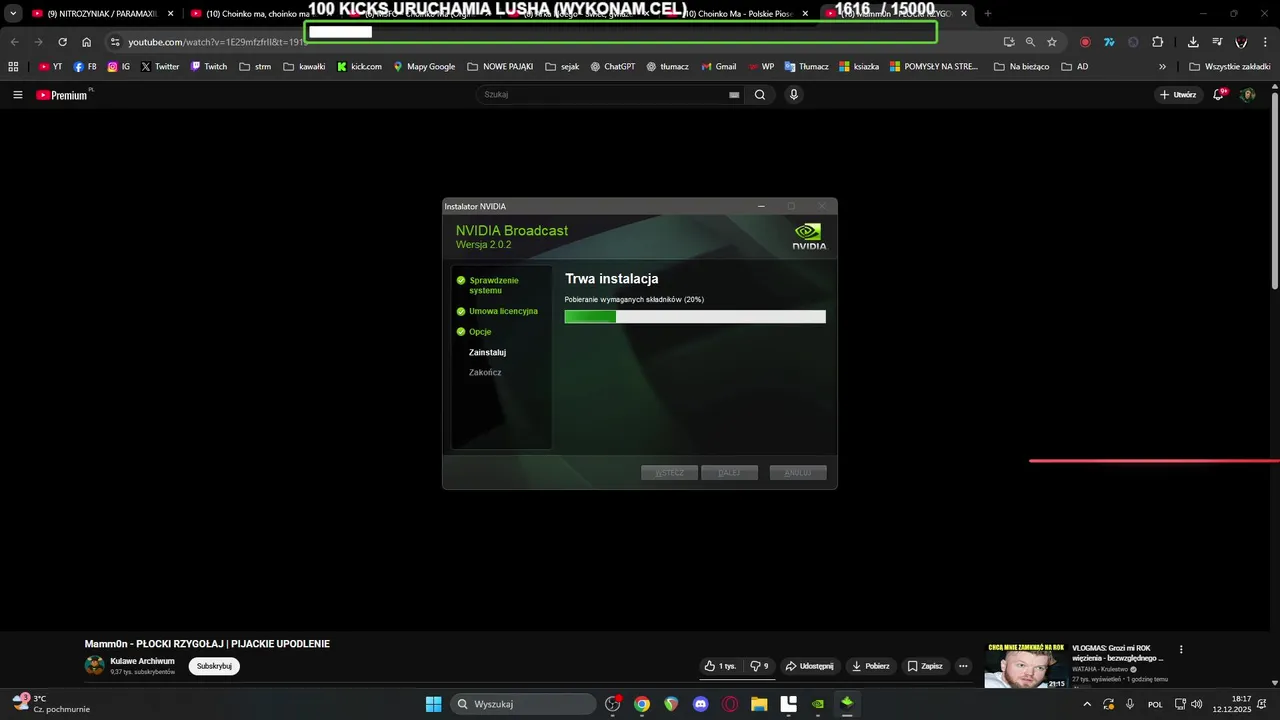Open the weather widget on taskbar

(x=50, y=704)
